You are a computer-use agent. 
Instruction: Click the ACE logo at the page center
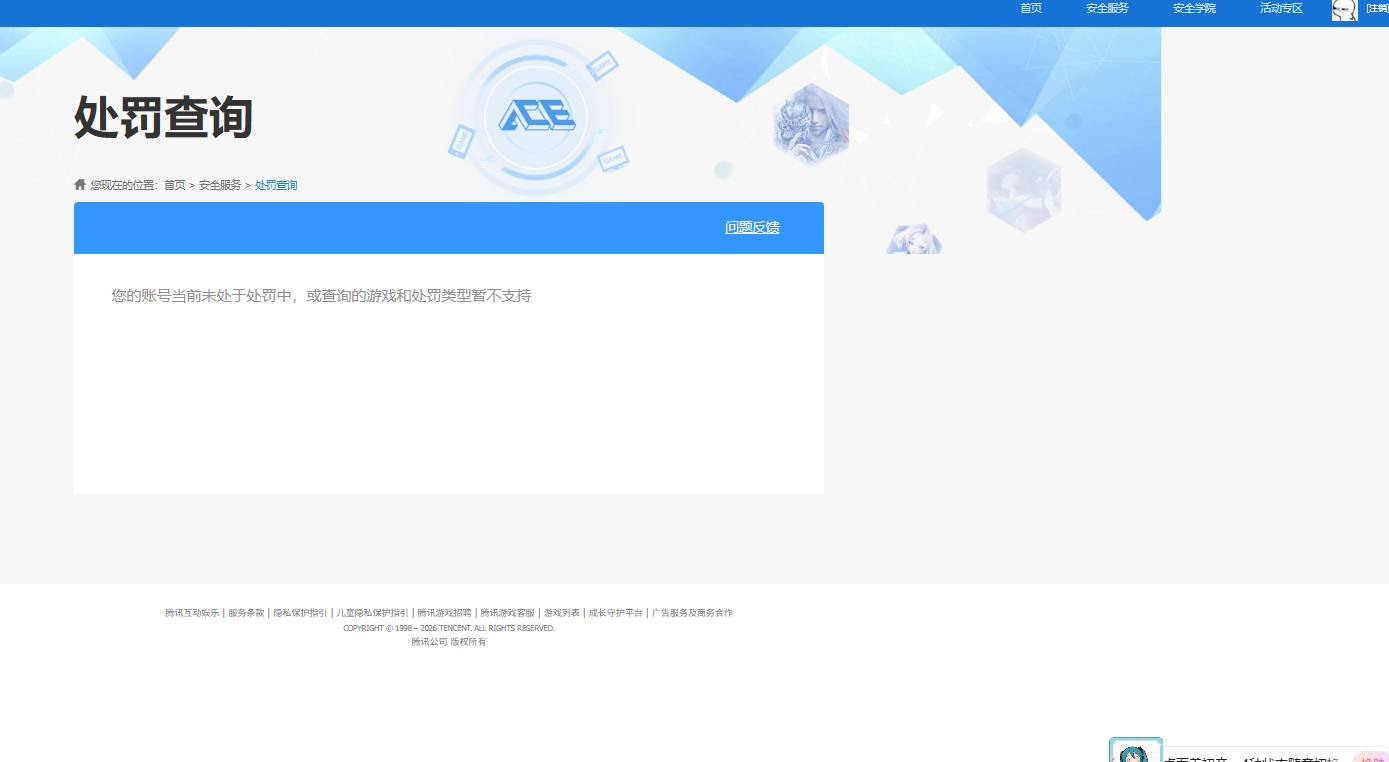539,114
